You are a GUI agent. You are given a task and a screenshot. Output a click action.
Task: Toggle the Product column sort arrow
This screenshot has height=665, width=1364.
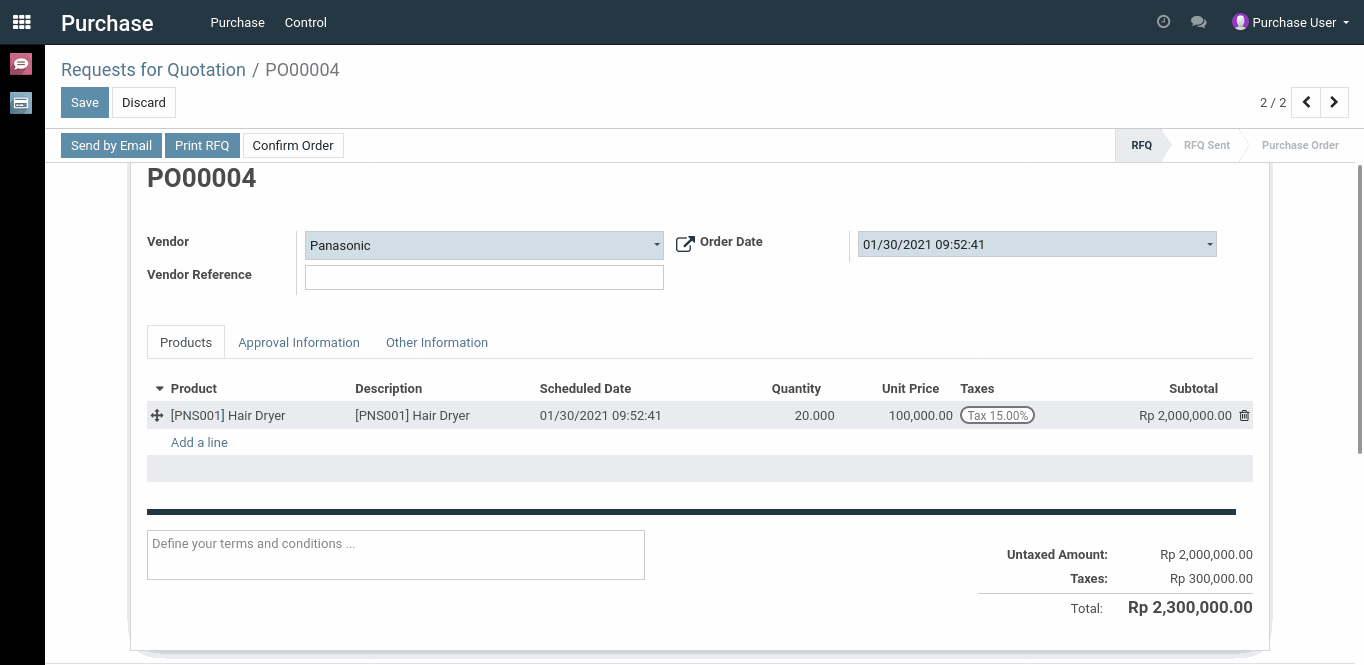click(x=159, y=389)
